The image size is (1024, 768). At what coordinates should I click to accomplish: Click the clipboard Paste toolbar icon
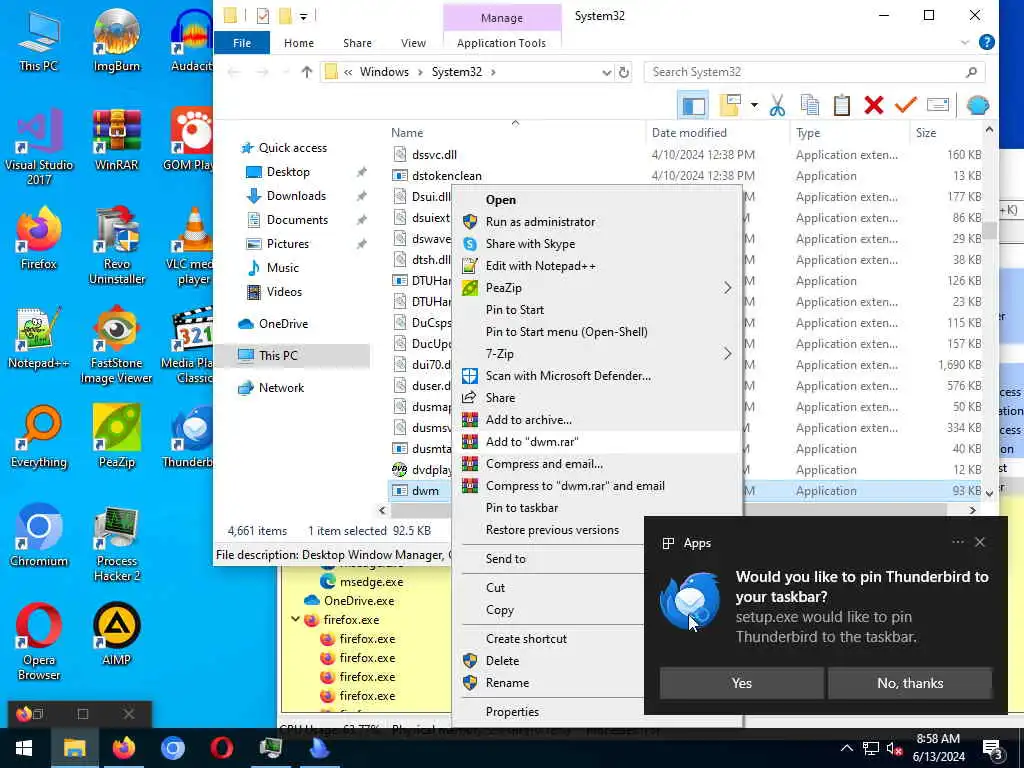click(x=842, y=105)
